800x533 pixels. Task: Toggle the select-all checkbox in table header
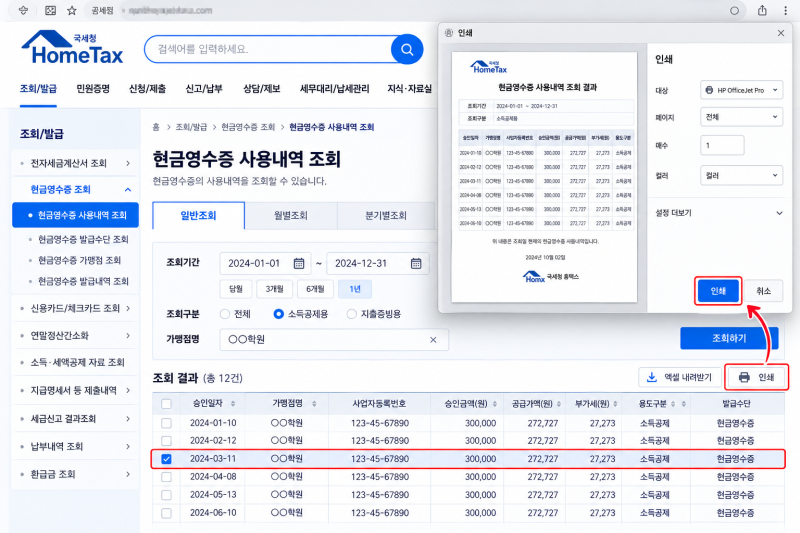coord(166,404)
